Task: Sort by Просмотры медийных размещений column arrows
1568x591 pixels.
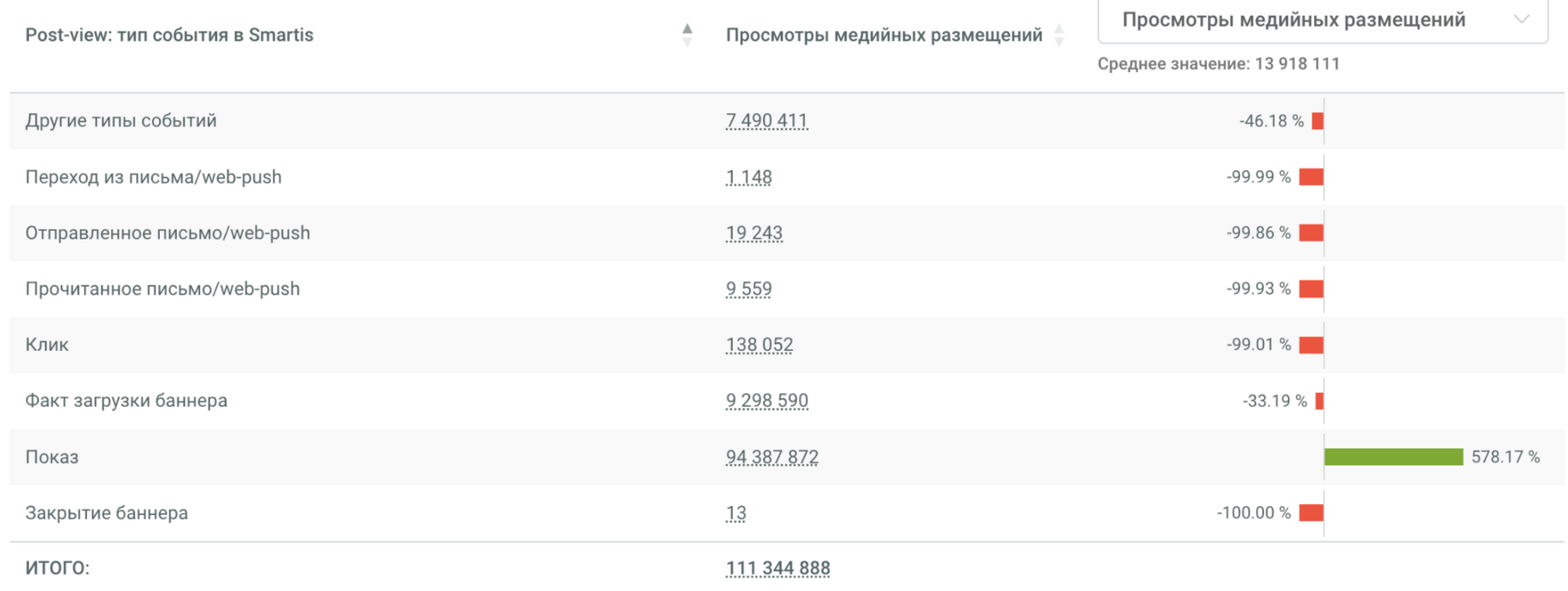Action: (1059, 35)
